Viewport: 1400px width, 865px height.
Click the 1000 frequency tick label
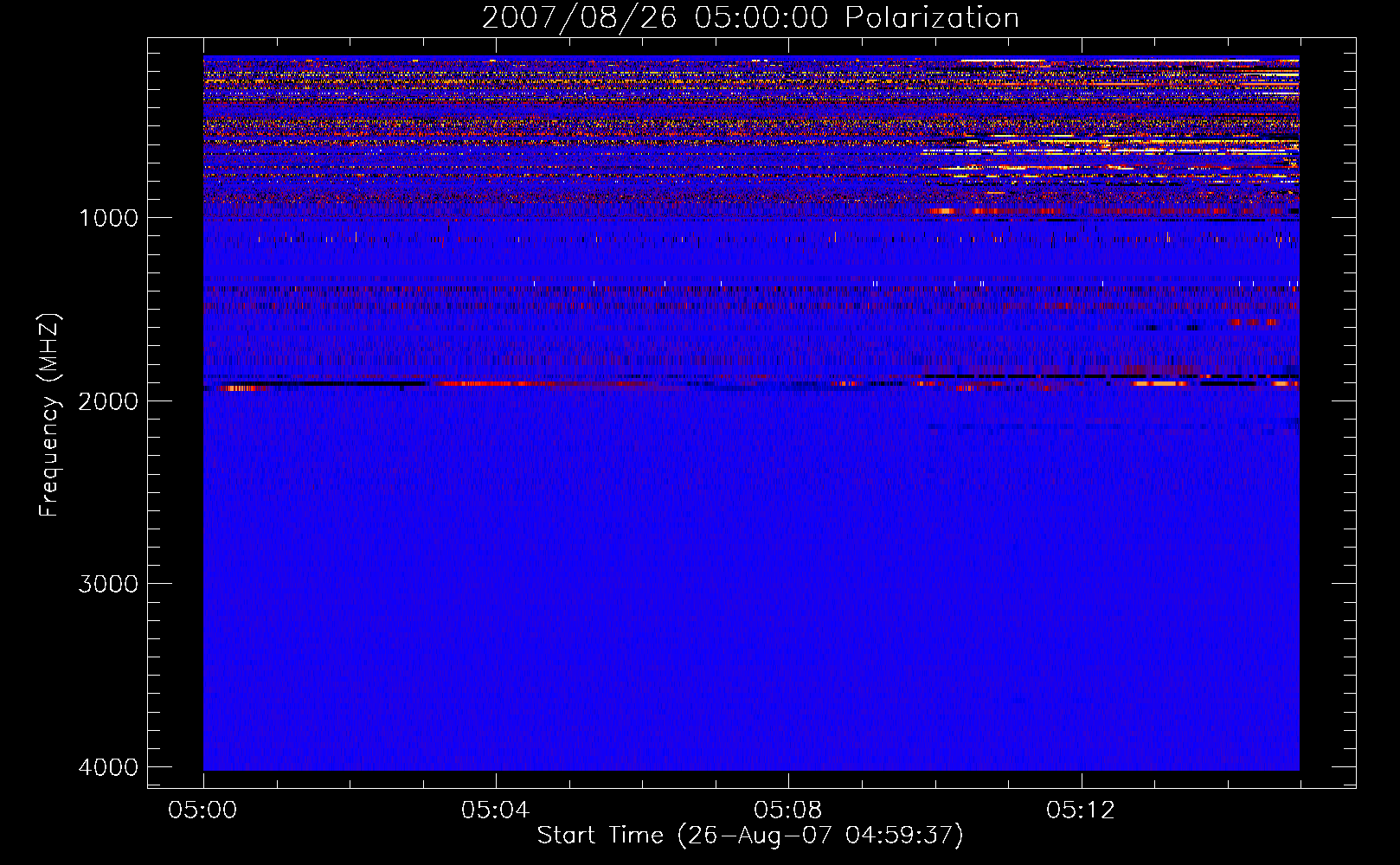coord(108,217)
